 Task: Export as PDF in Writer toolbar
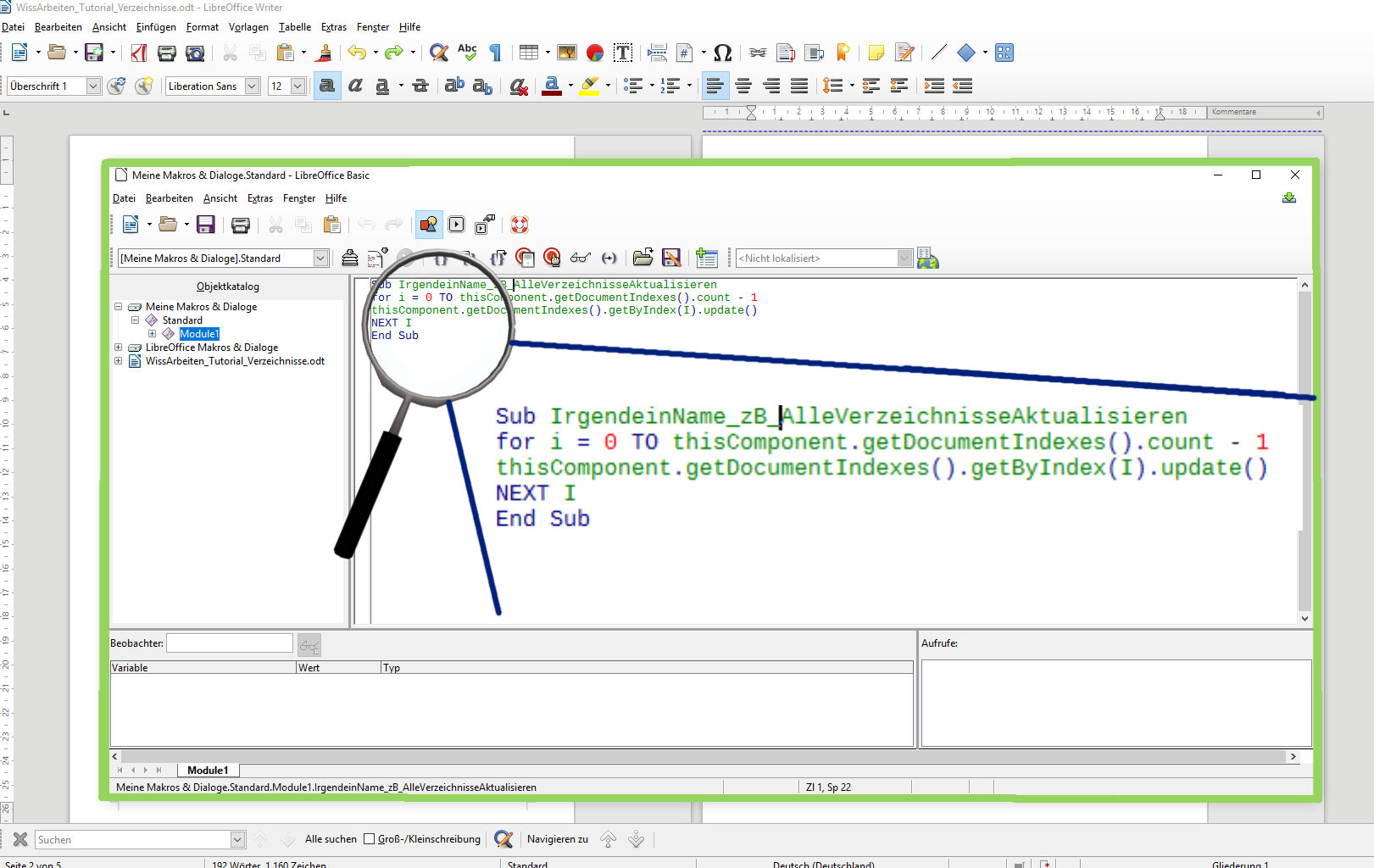pos(139,53)
